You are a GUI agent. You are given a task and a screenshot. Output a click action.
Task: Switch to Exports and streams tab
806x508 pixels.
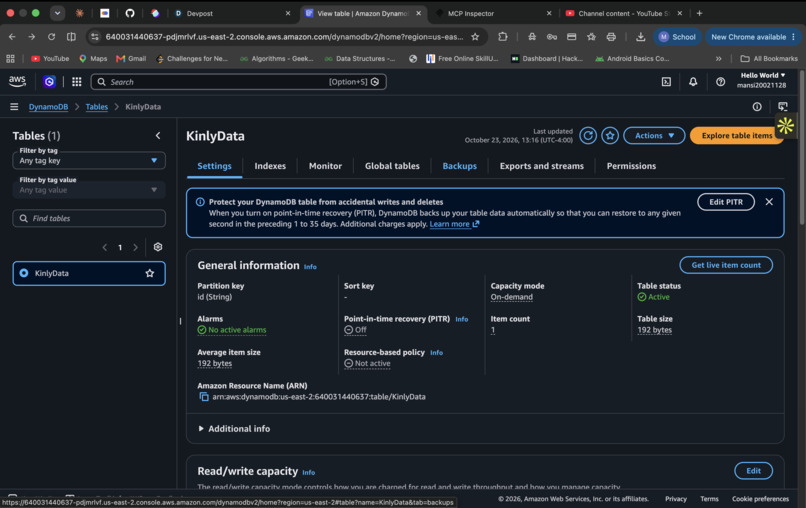tap(542, 166)
